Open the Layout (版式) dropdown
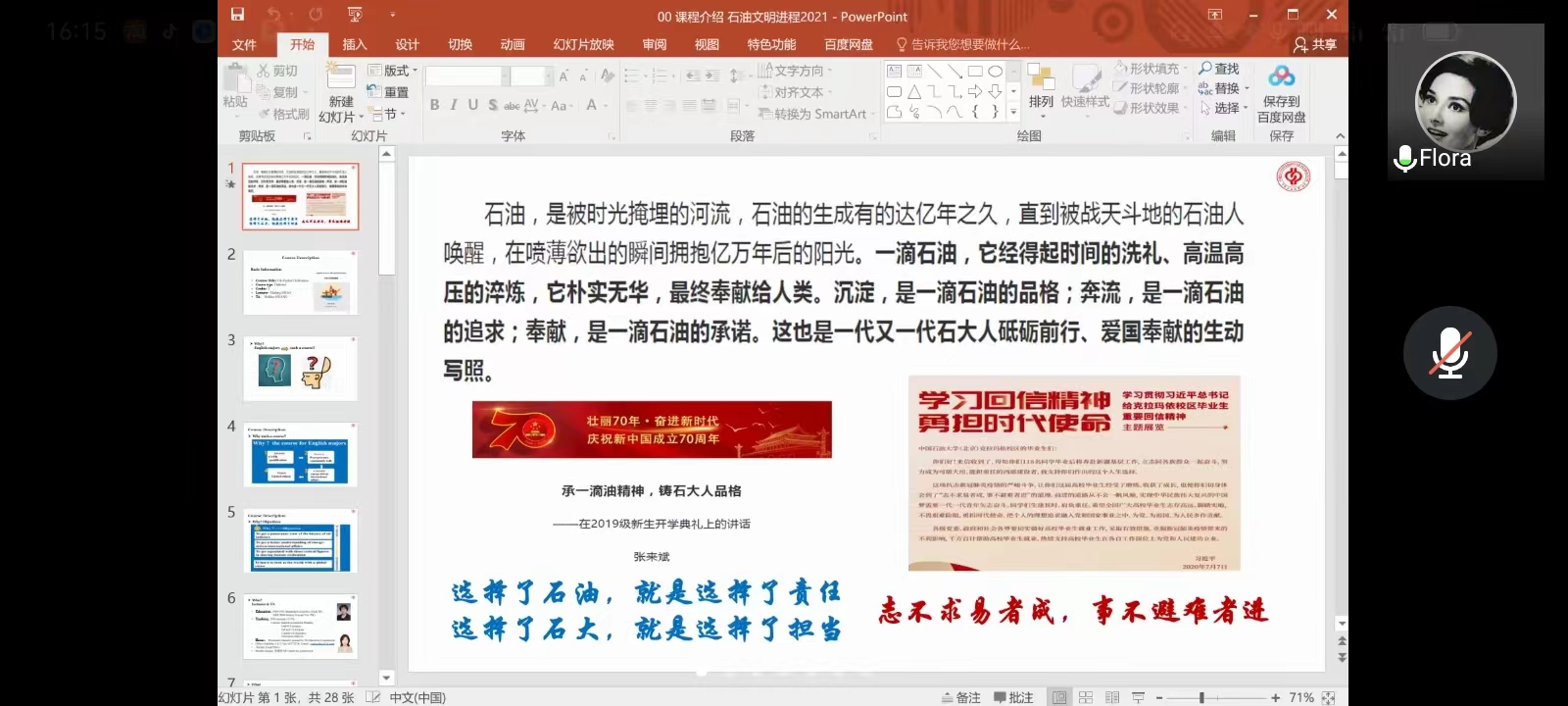The width and height of the screenshot is (1568, 706). point(392,71)
